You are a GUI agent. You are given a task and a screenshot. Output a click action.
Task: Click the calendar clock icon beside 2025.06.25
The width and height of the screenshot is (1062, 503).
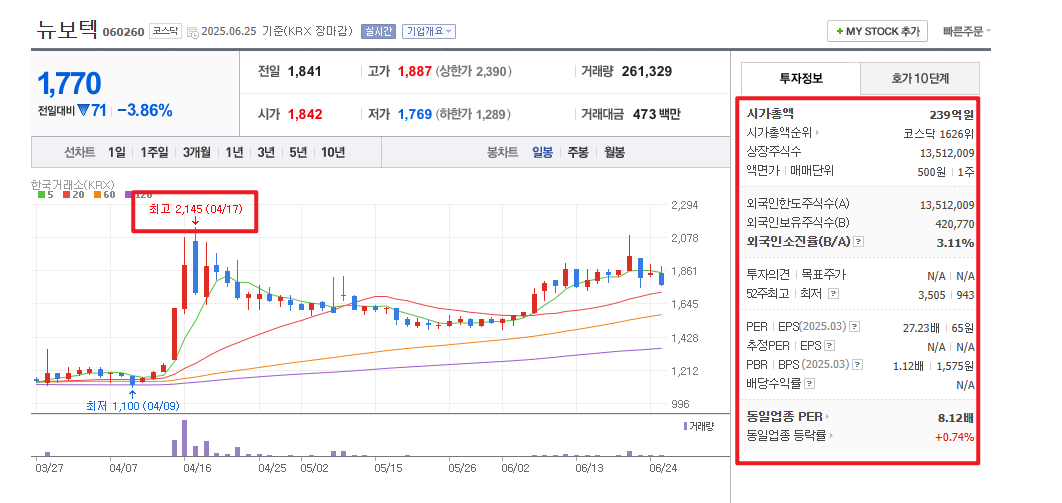192,32
